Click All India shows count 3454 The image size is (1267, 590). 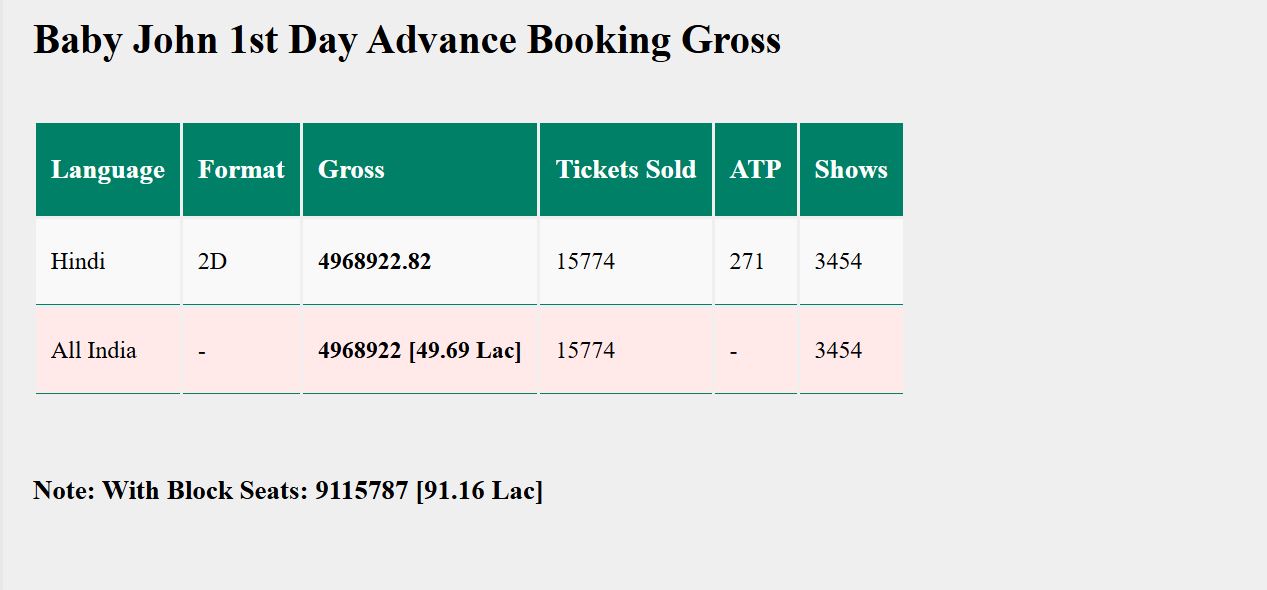[838, 351]
